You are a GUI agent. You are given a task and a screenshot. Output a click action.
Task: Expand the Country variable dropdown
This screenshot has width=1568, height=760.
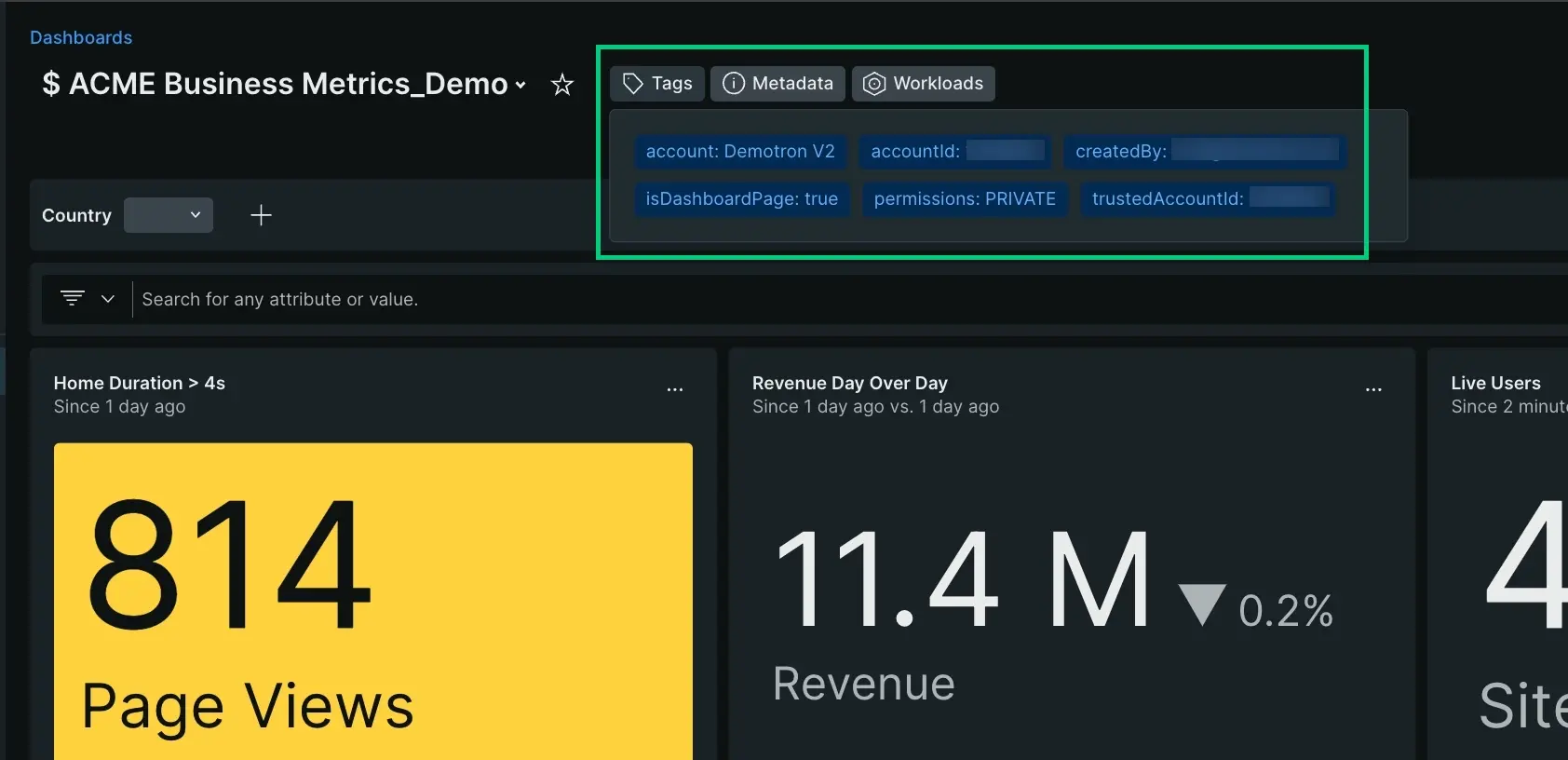(x=169, y=215)
